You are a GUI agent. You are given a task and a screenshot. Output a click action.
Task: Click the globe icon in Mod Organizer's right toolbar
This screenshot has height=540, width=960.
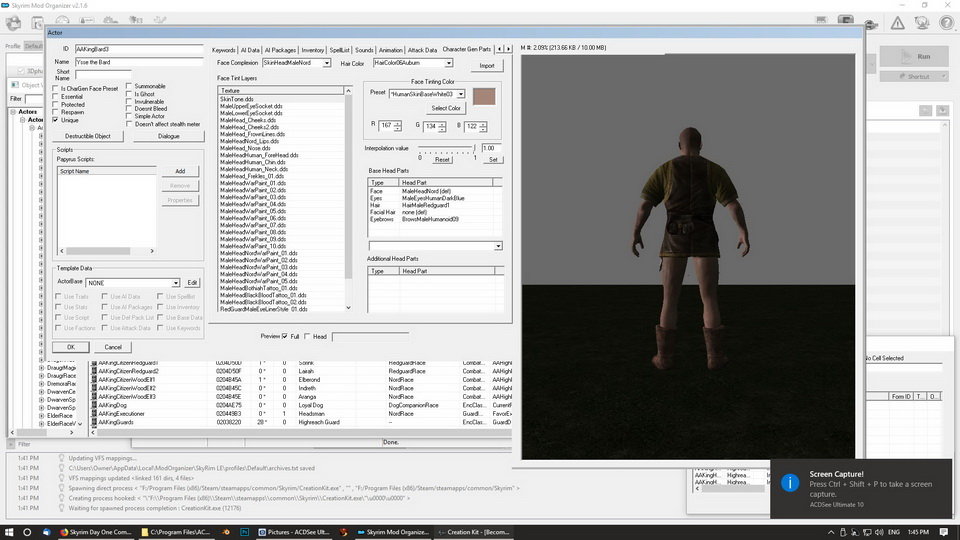click(871, 24)
